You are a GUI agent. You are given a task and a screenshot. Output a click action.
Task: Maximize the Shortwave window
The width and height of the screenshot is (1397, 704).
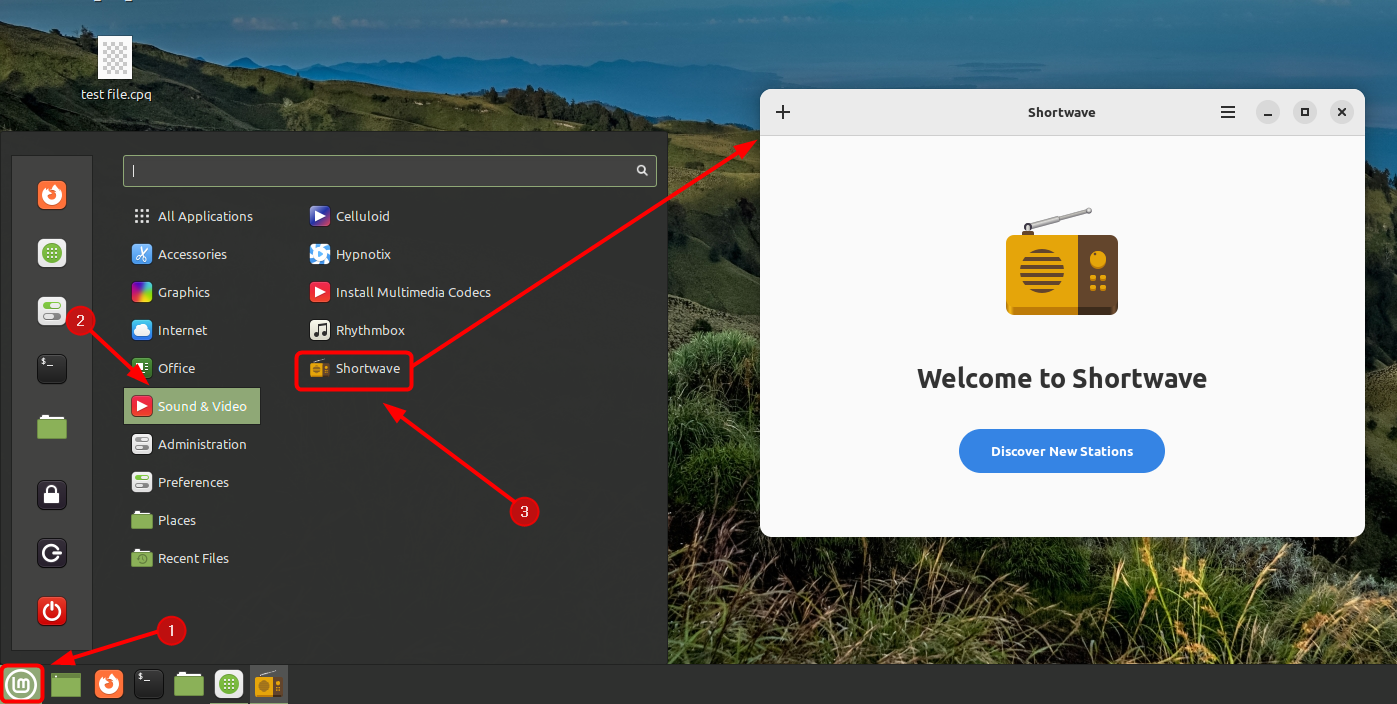(1305, 112)
